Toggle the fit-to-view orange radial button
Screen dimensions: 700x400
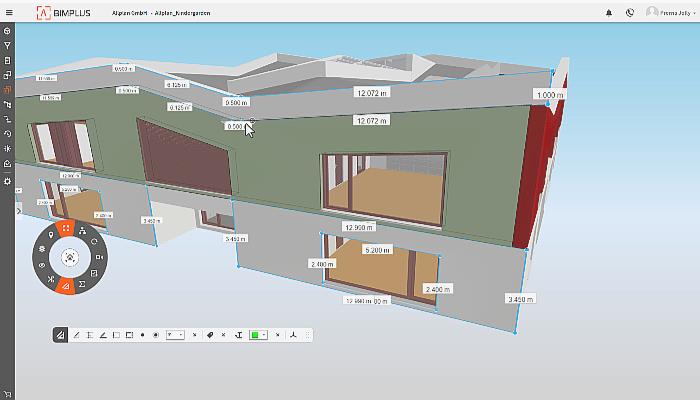[66, 228]
